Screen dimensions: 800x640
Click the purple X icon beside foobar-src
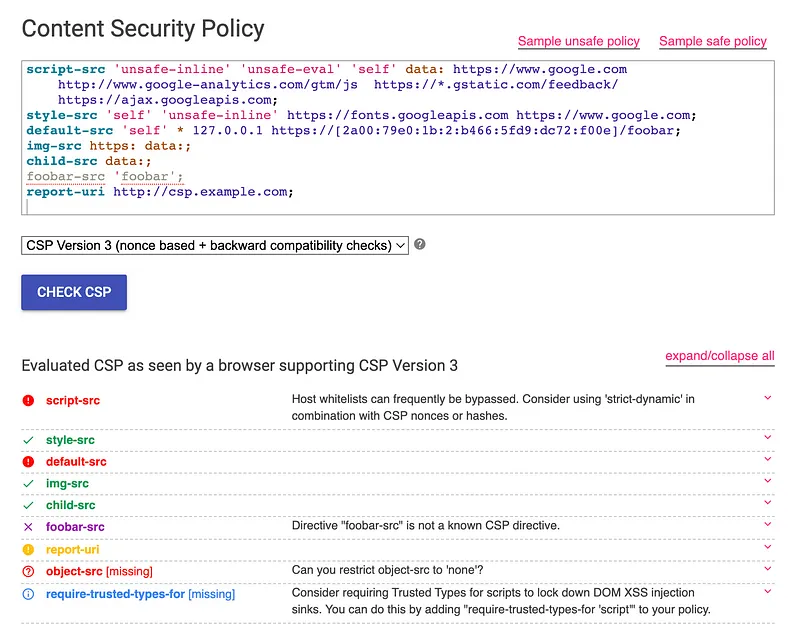[x=28, y=527]
